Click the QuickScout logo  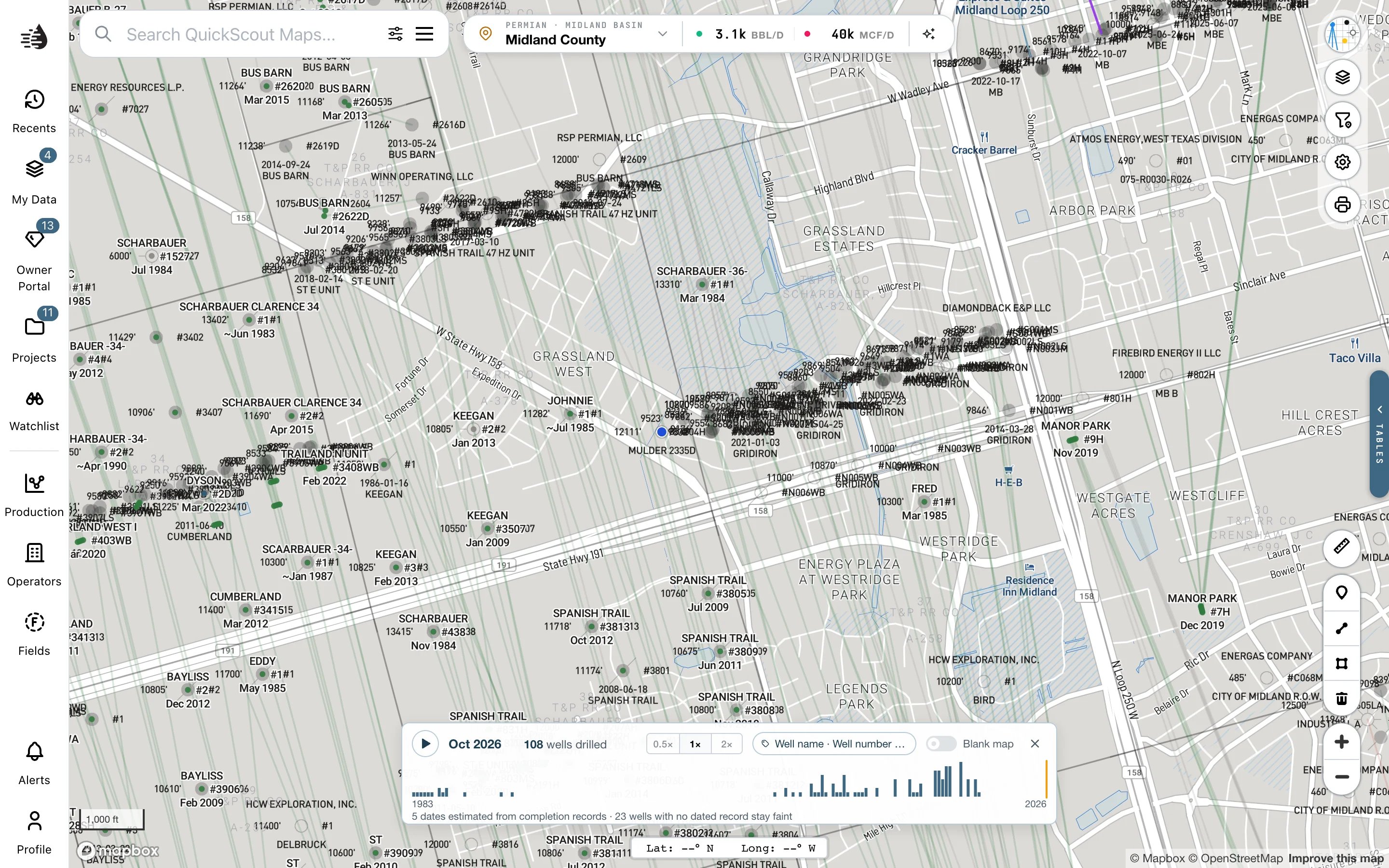tap(34, 37)
